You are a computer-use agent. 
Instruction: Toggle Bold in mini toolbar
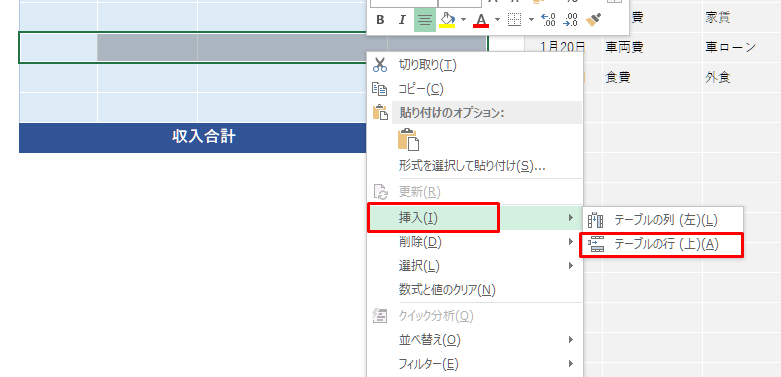click(381, 20)
